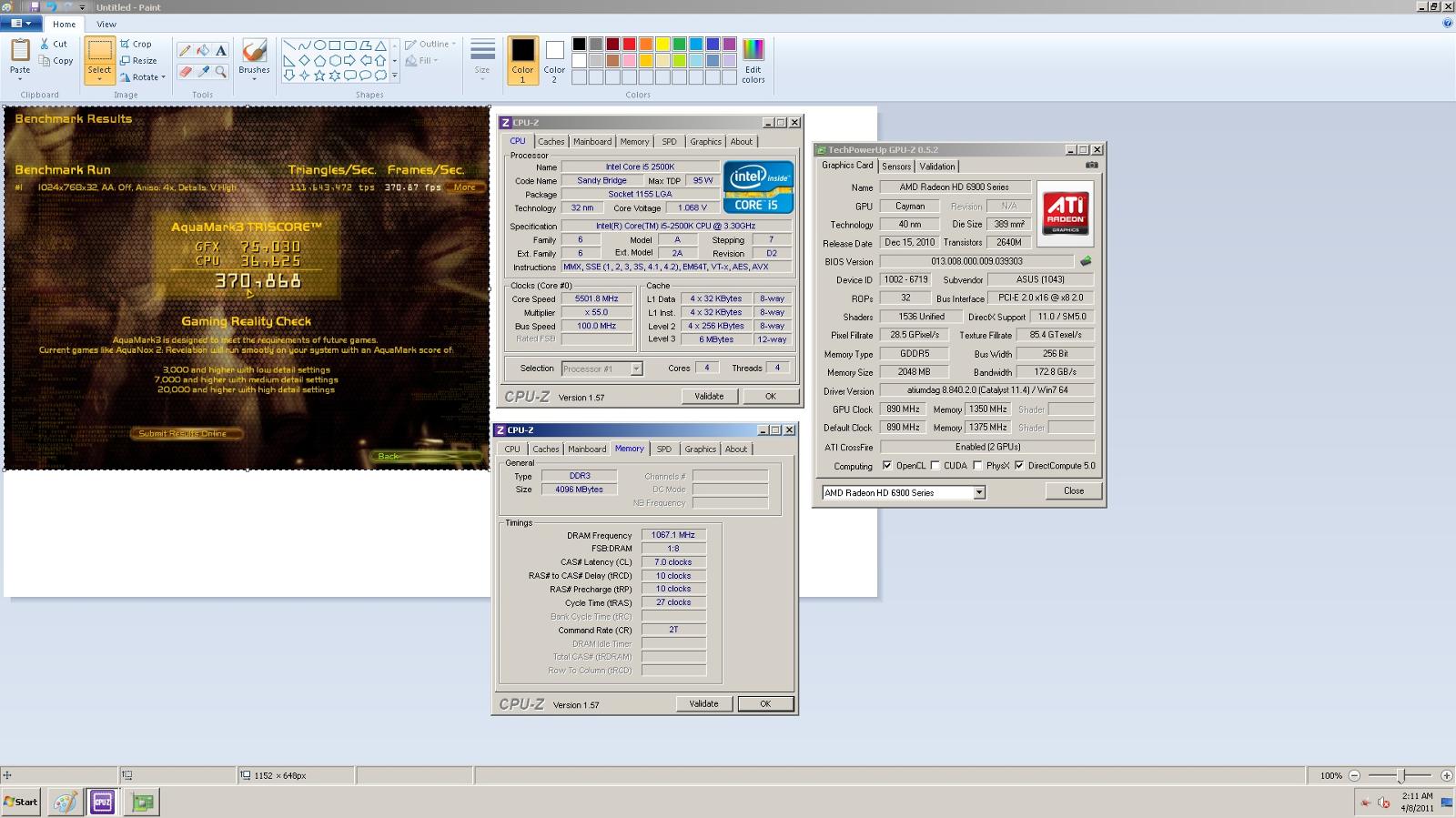1456x818 pixels.
Task: Click Validate in the upper CPU-Z window
Action: (710, 396)
